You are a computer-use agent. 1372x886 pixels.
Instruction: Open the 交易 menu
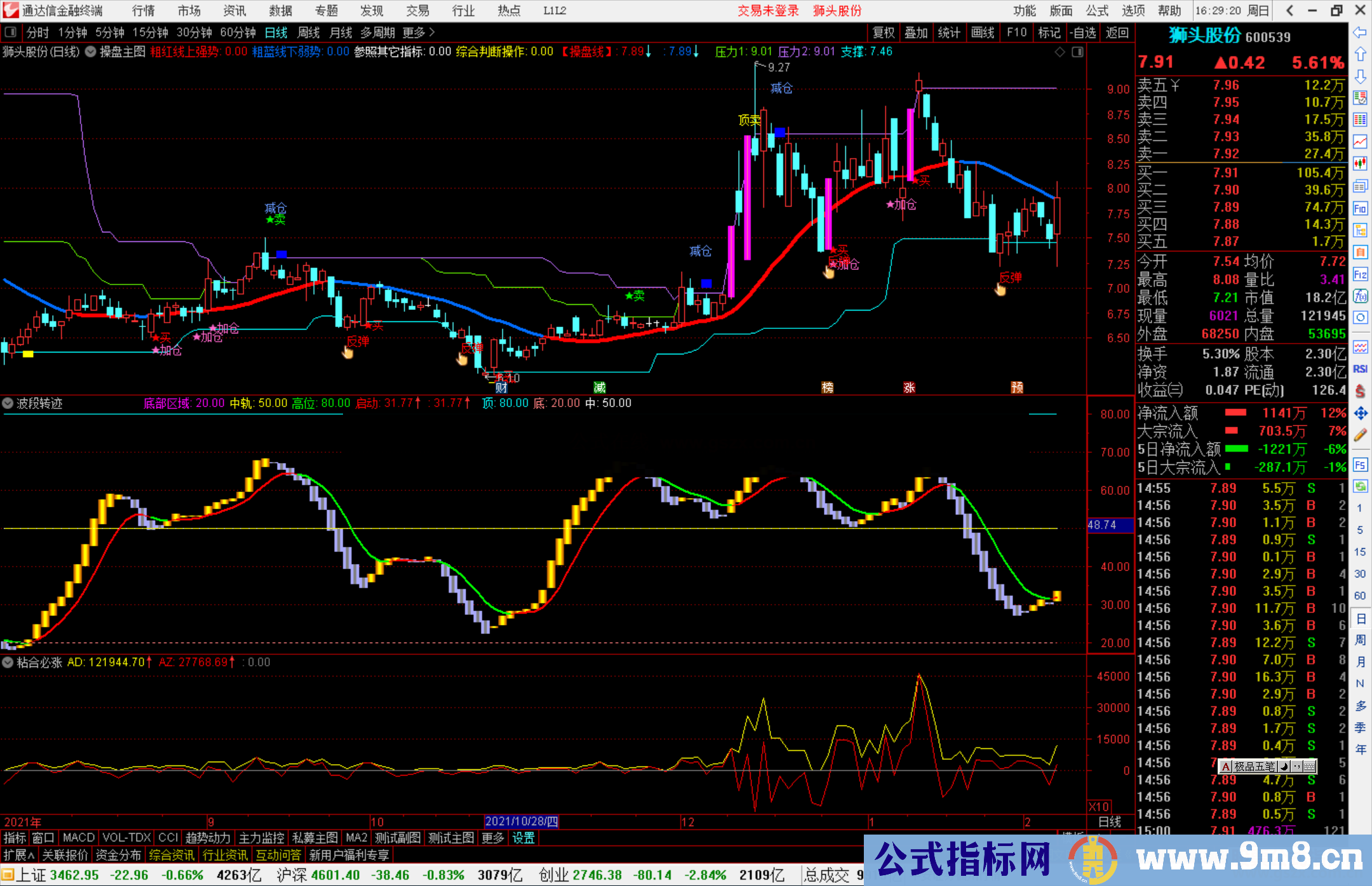[x=418, y=11]
